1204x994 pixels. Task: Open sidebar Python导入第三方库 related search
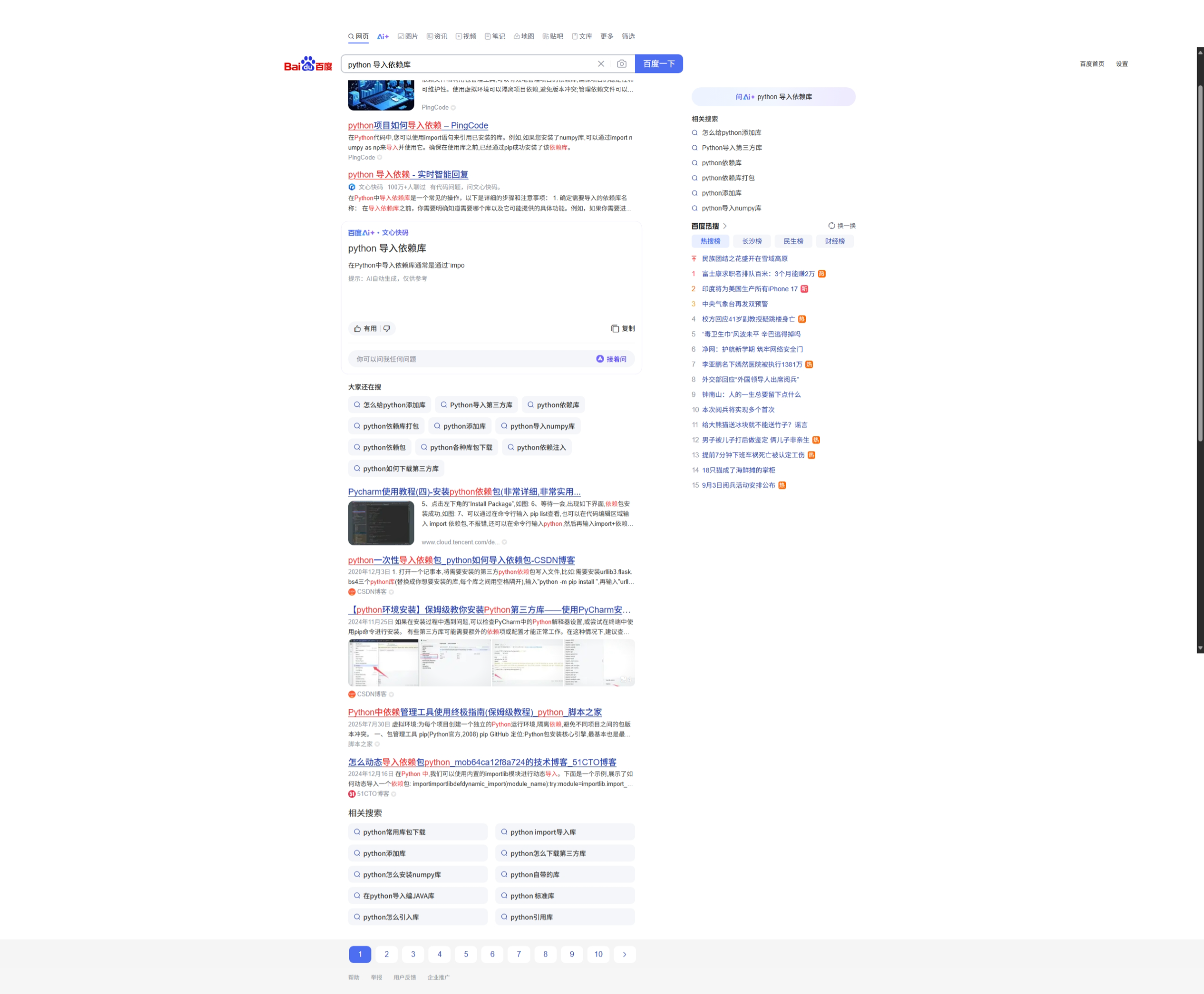pyautogui.click(x=732, y=148)
